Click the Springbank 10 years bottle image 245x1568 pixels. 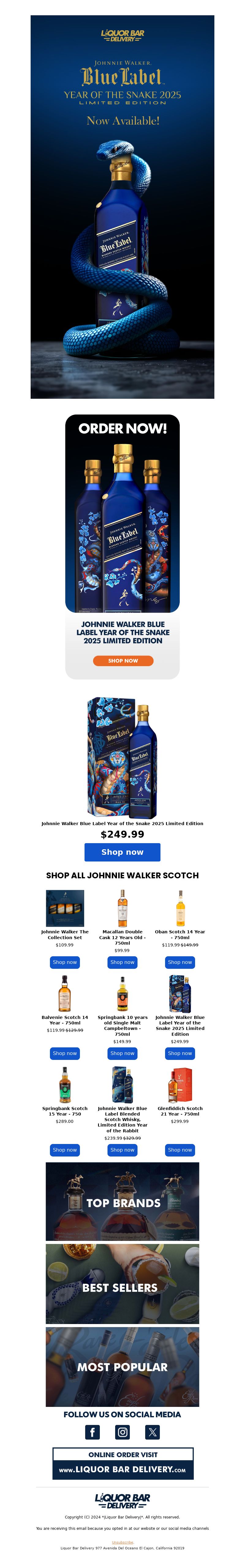(123, 994)
